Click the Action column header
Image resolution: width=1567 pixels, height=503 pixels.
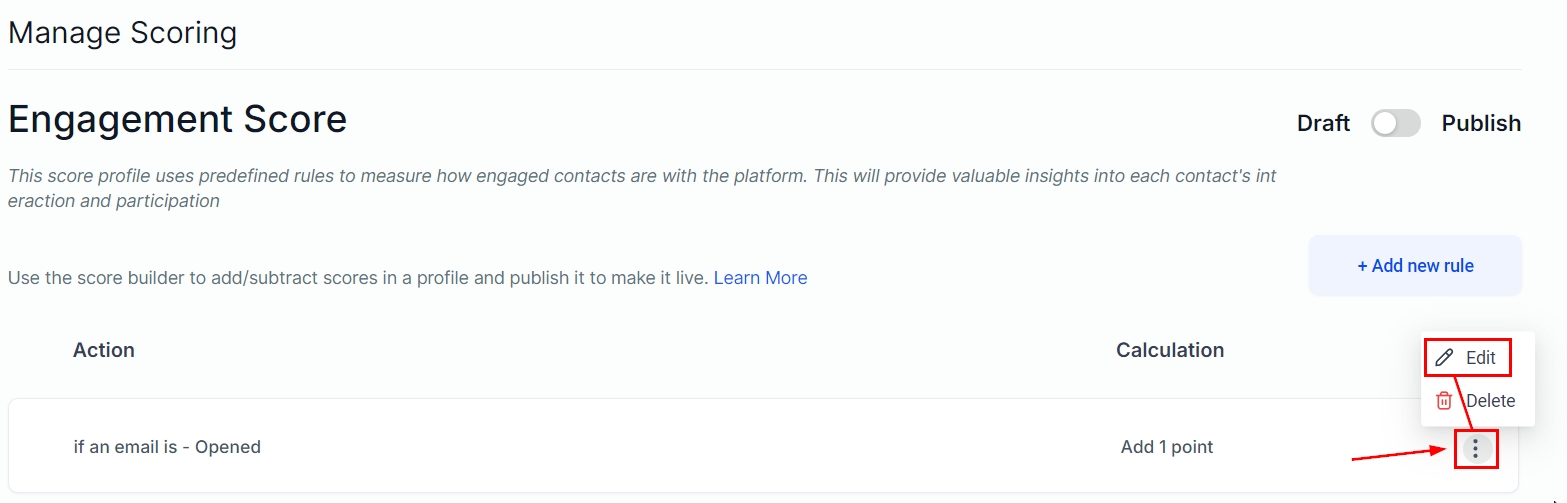point(104,350)
